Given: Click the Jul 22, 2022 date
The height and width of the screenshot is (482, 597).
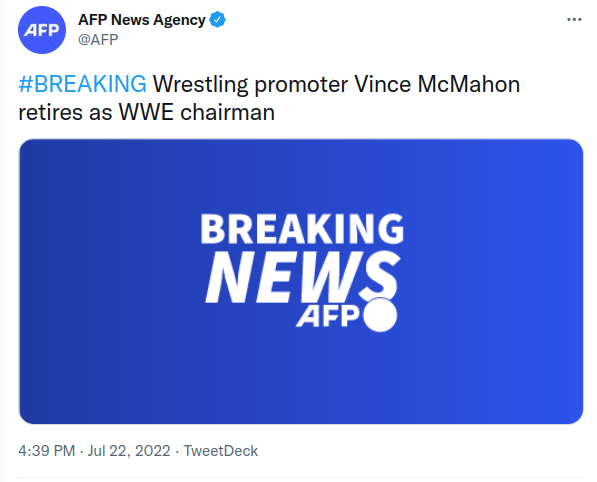Looking at the screenshot, I should [x=129, y=451].
